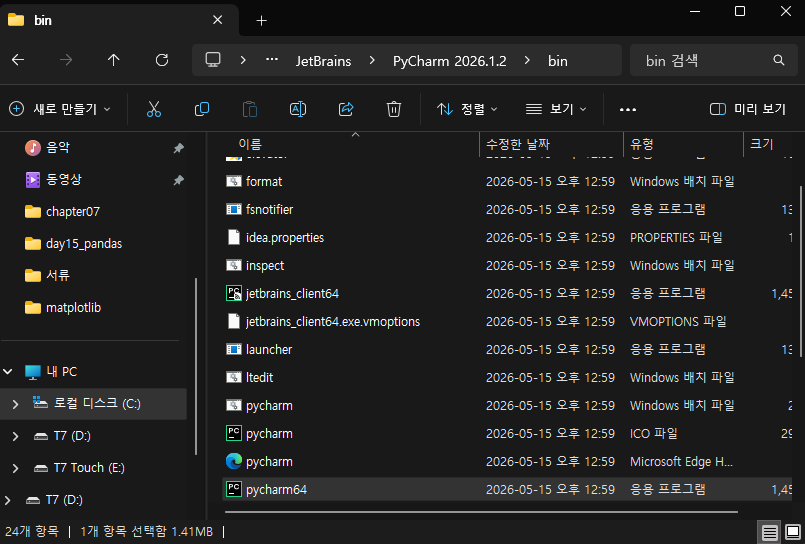Screen dimensions: 805x544
Task: Click the music 음악 folder icon
Action: pos(32,147)
